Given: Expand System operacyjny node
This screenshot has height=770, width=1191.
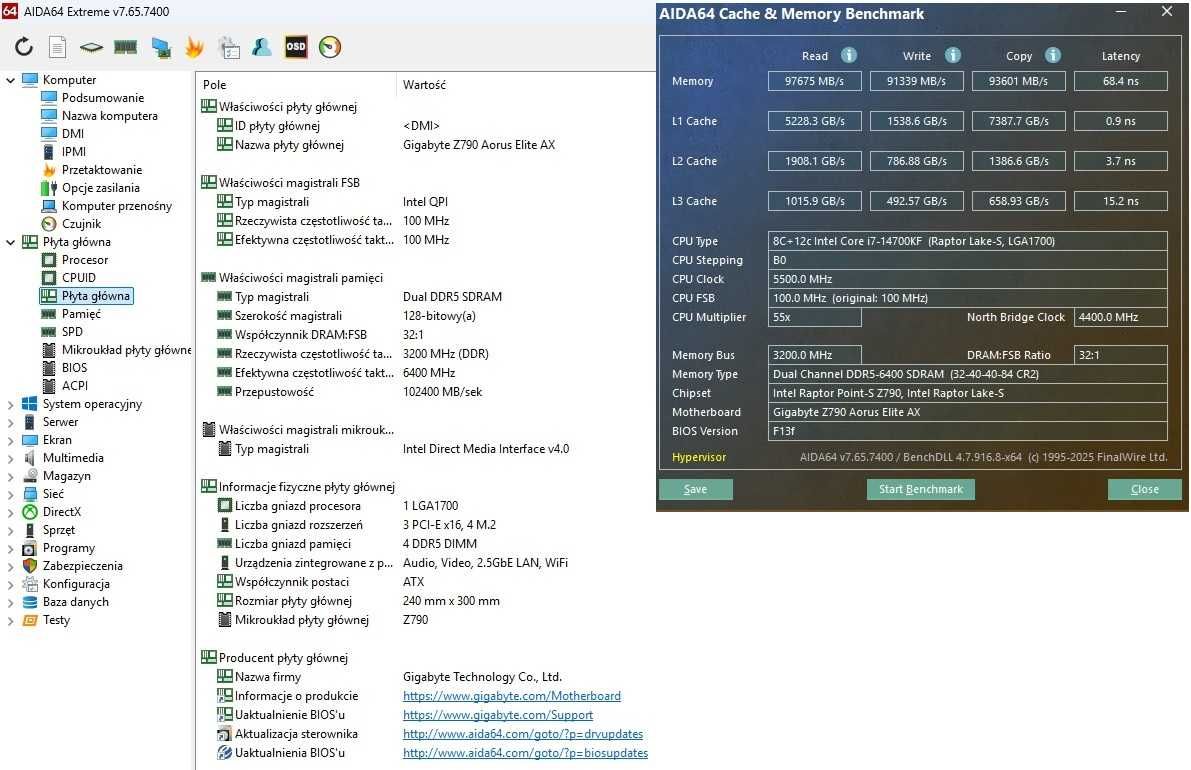Looking at the screenshot, I should pos(11,404).
